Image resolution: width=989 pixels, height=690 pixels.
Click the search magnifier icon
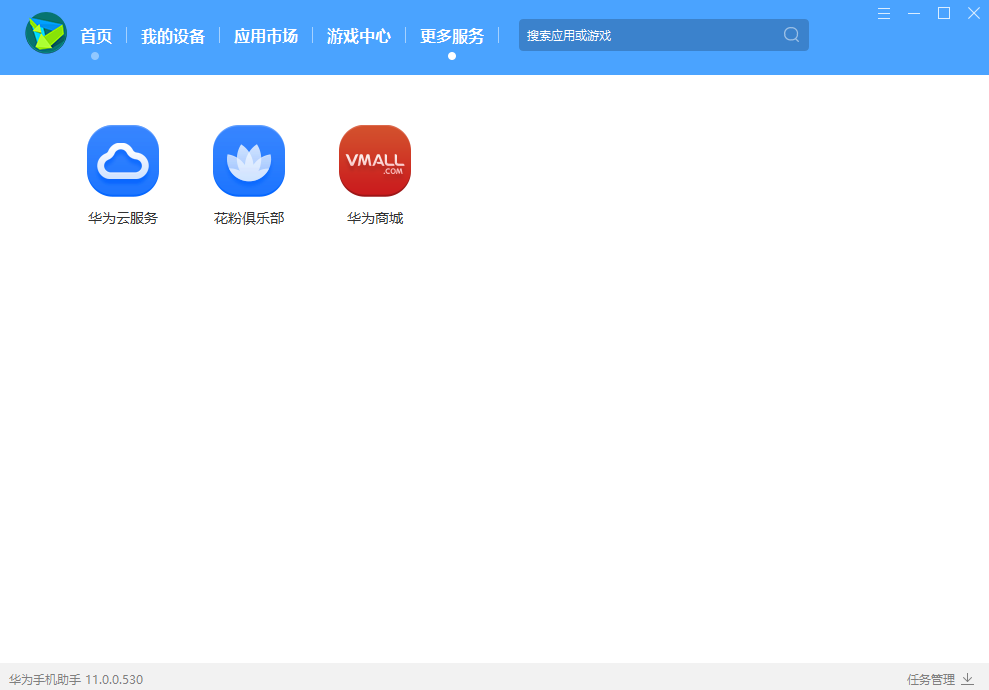792,35
